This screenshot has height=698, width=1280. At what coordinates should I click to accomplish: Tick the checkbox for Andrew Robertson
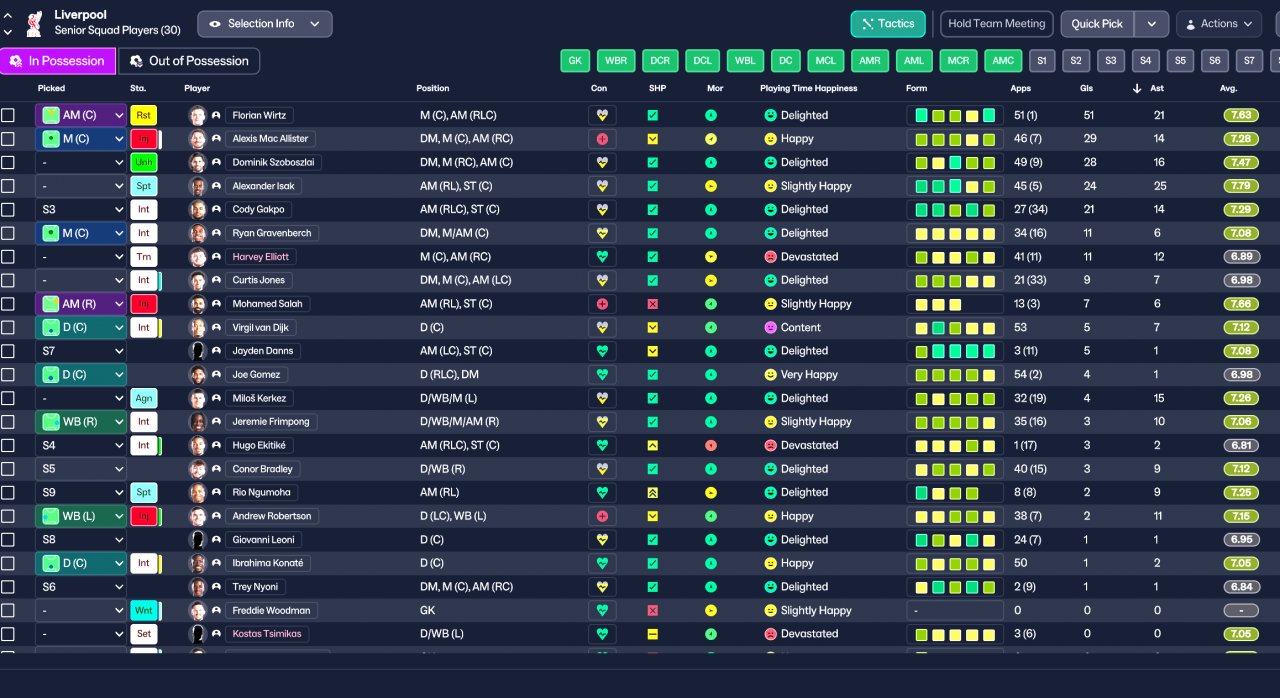coord(8,516)
